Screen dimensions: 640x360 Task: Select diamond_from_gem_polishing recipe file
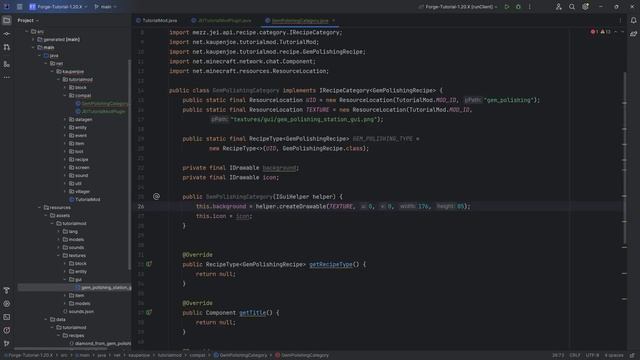point(100,344)
